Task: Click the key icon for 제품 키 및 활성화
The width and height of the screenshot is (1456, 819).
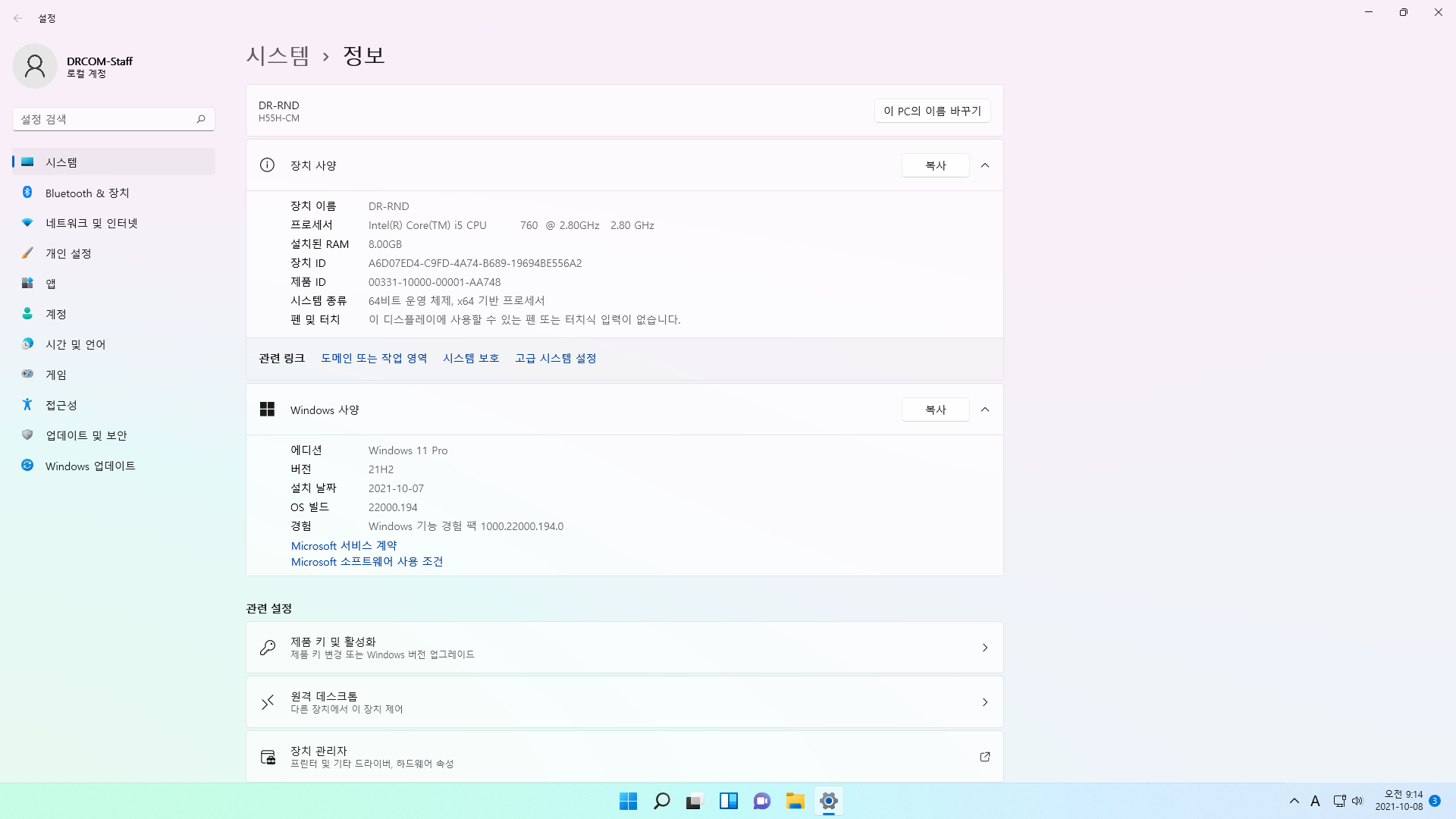Action: coord(268,648)
